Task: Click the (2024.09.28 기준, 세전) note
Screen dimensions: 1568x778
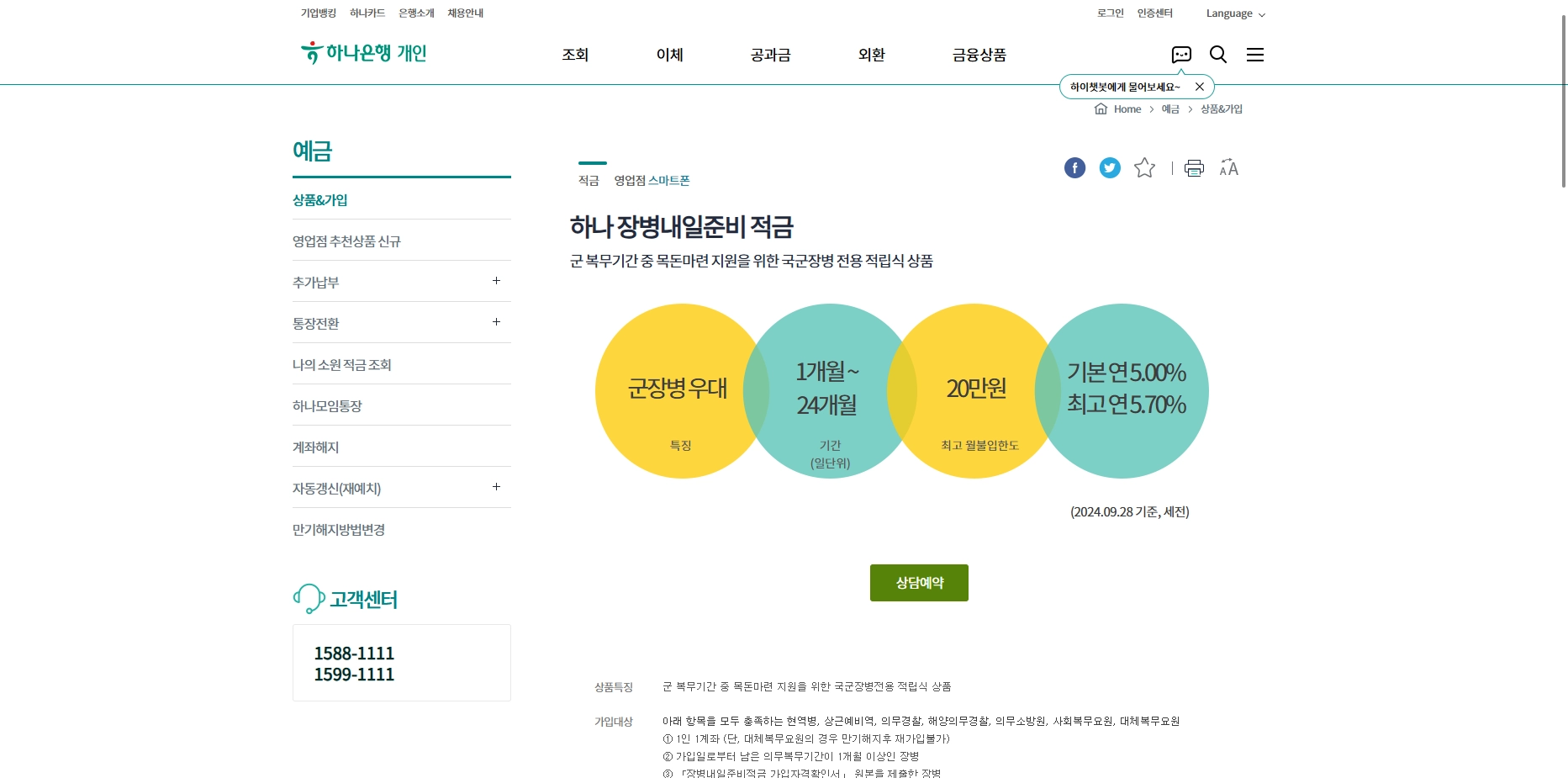Action: [1130, 512]
